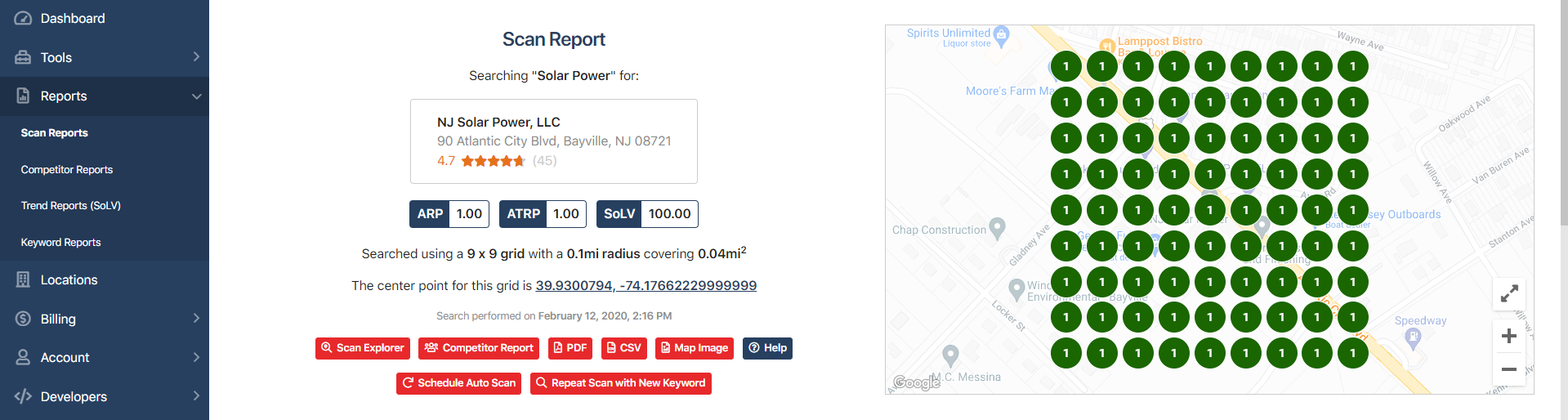The height and width of the screenshot is (420, 1568).
Task: Open the Scan Explorer
Action: 363,348
